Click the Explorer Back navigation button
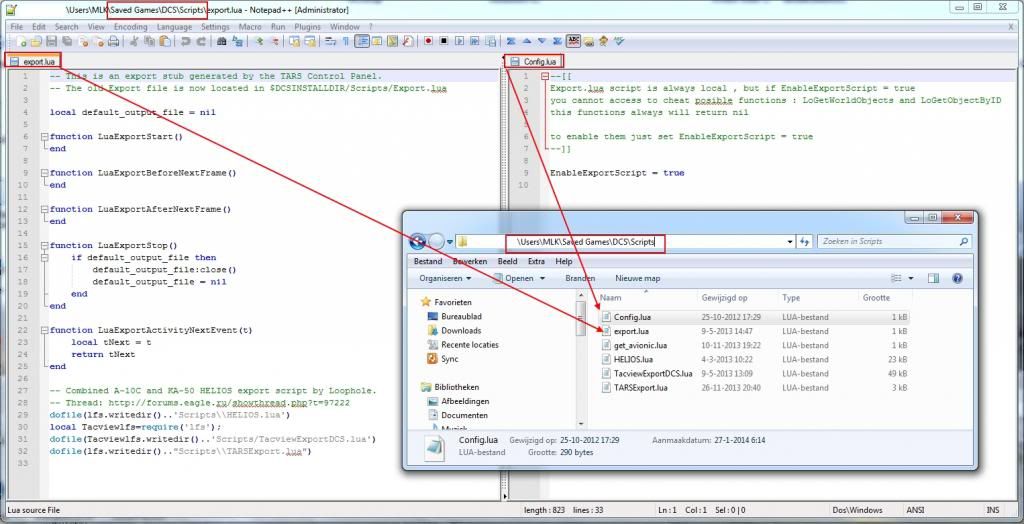 (x=418, y=242)
